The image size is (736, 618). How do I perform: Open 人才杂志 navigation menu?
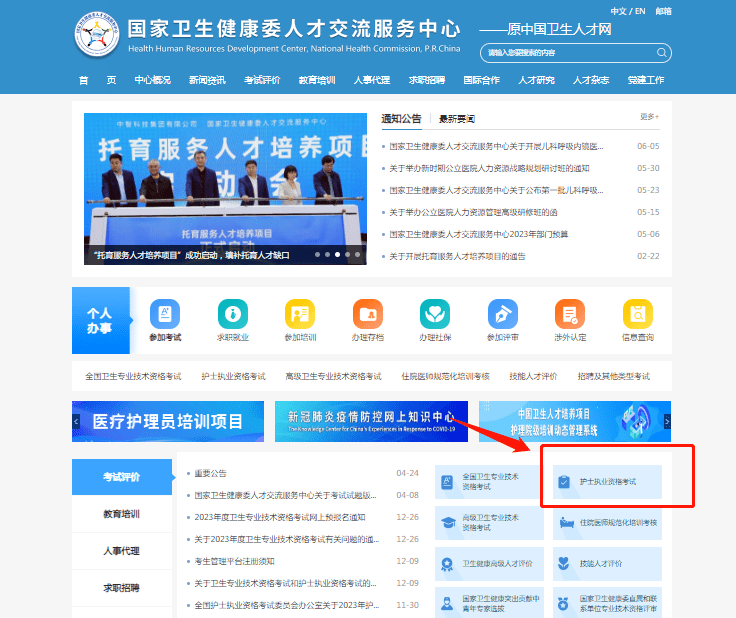(x=591, y=80)
